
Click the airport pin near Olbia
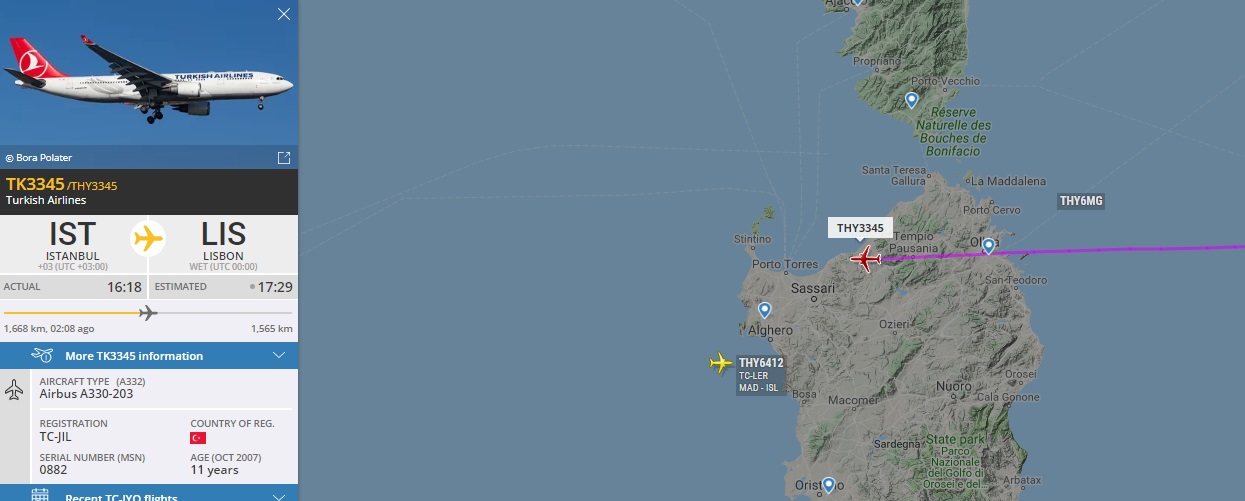[988, 246]
